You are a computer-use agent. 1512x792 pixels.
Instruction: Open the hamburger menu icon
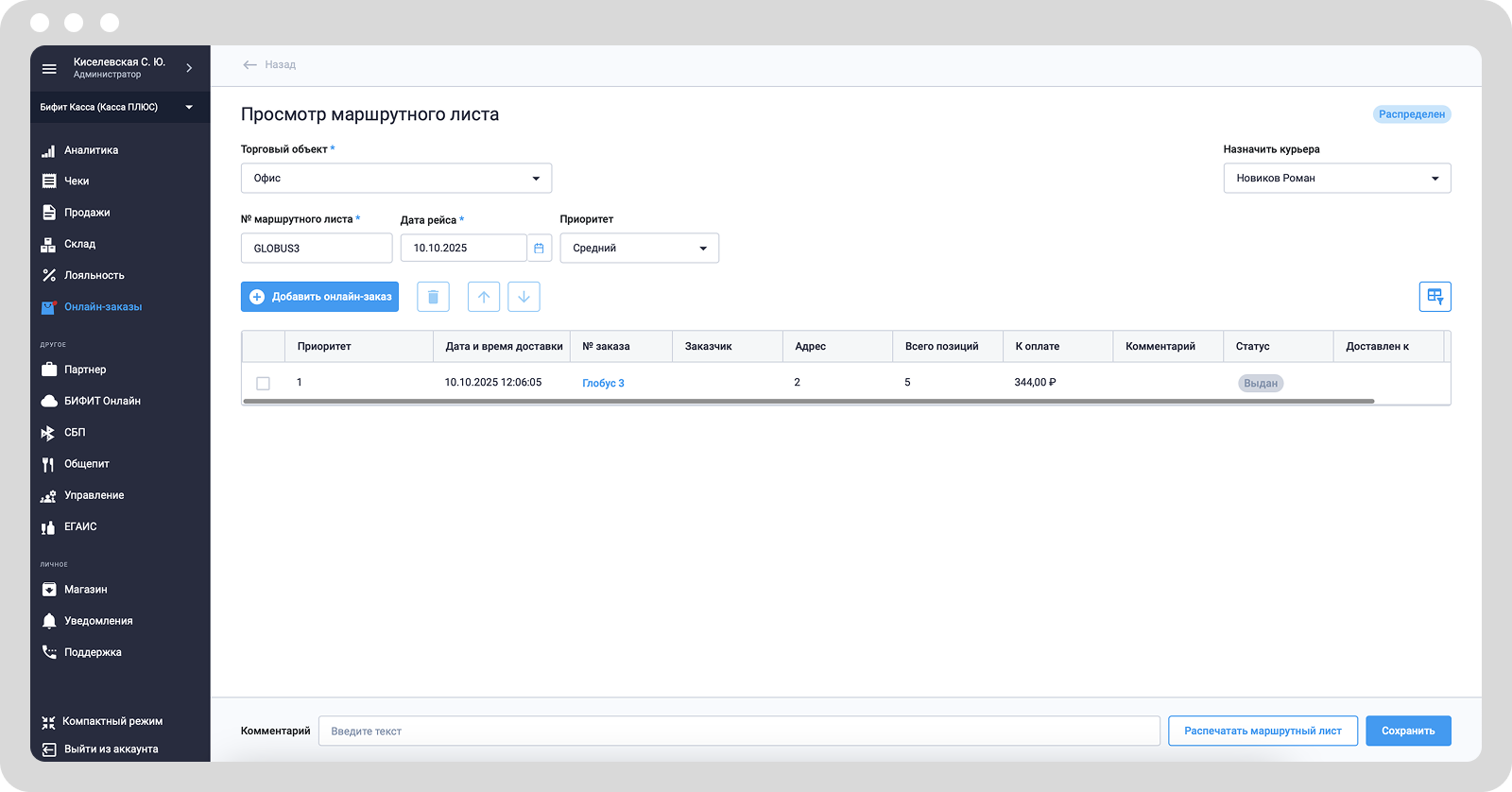click(x=49, y=68)
